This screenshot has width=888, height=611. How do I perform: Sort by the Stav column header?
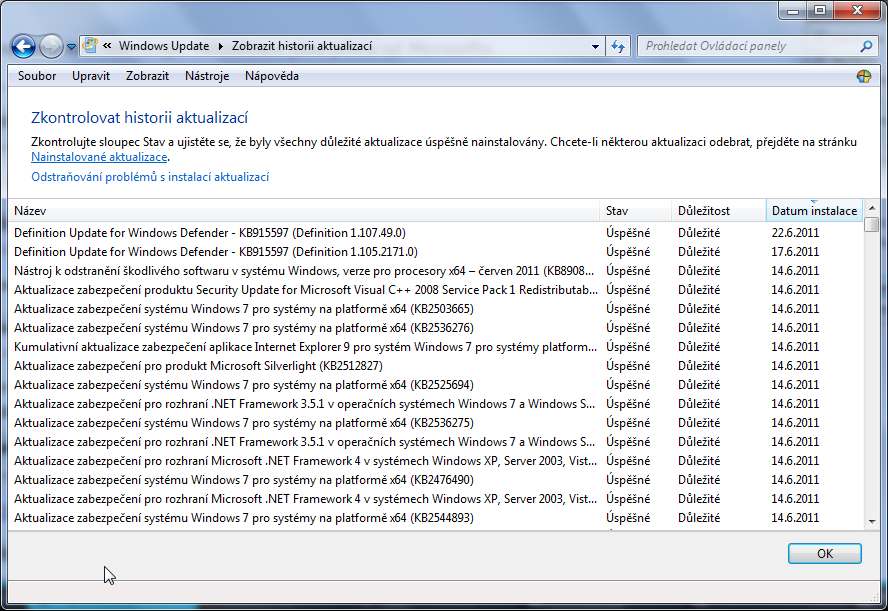[635, 211]
